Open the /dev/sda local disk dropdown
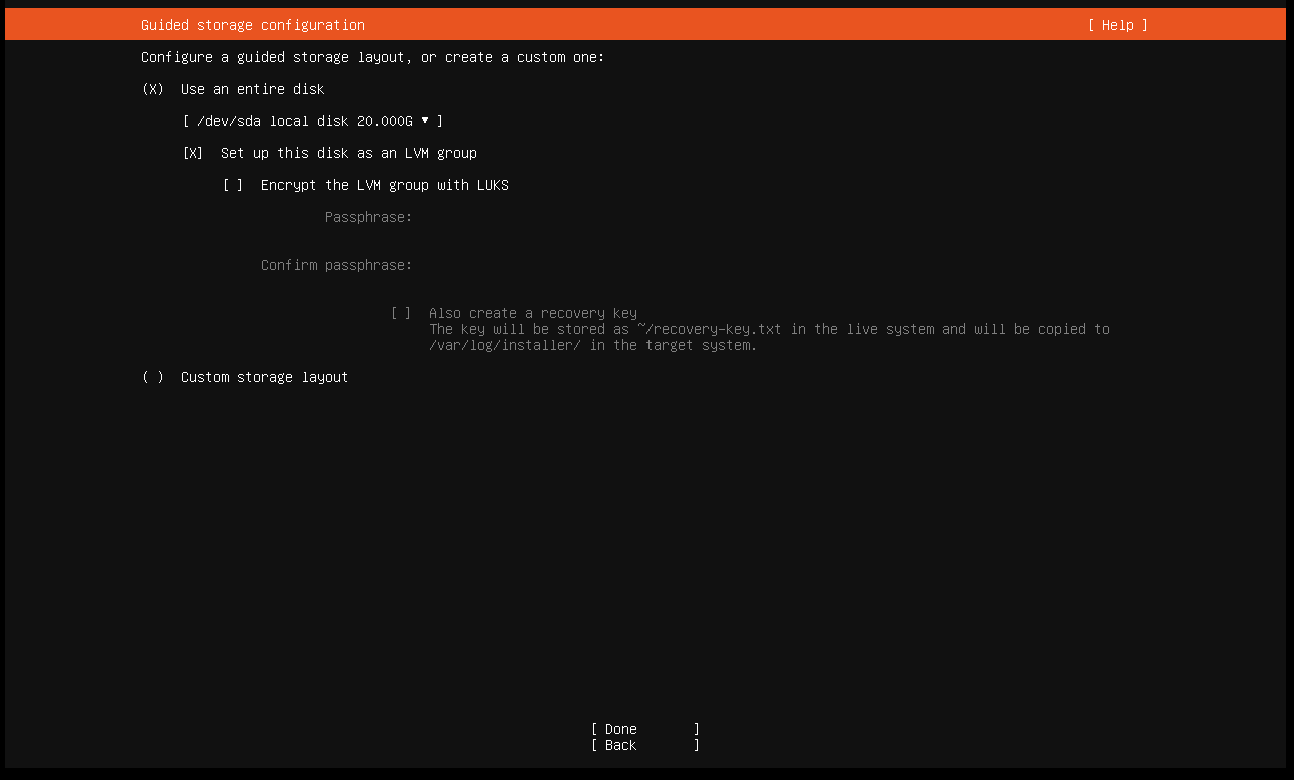Screen dimensions: 1294x780 [x=313, y=121]
